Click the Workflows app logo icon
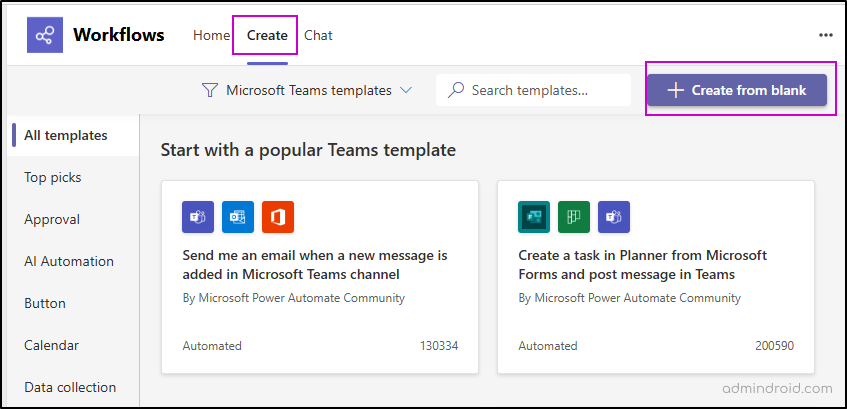 click(x=45, y=35)
